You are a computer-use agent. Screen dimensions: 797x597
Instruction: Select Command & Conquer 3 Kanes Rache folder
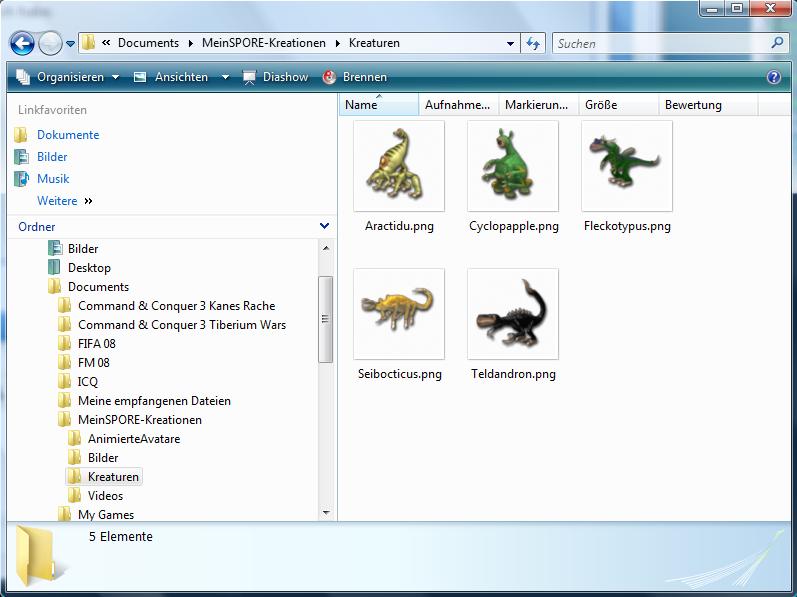[176, 305]
